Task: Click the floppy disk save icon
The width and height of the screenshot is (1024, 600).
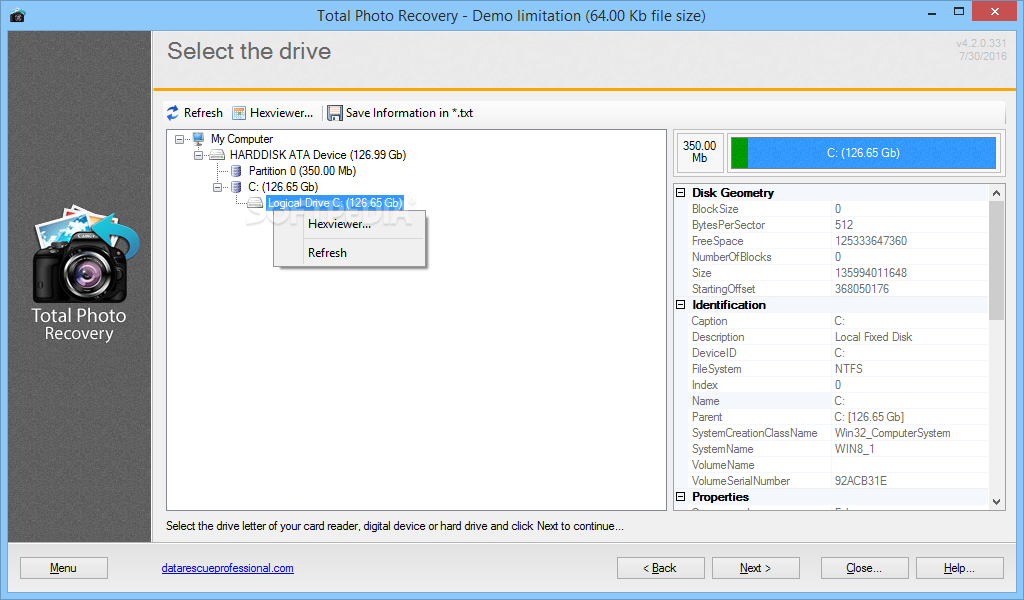Action: point(334,113)
